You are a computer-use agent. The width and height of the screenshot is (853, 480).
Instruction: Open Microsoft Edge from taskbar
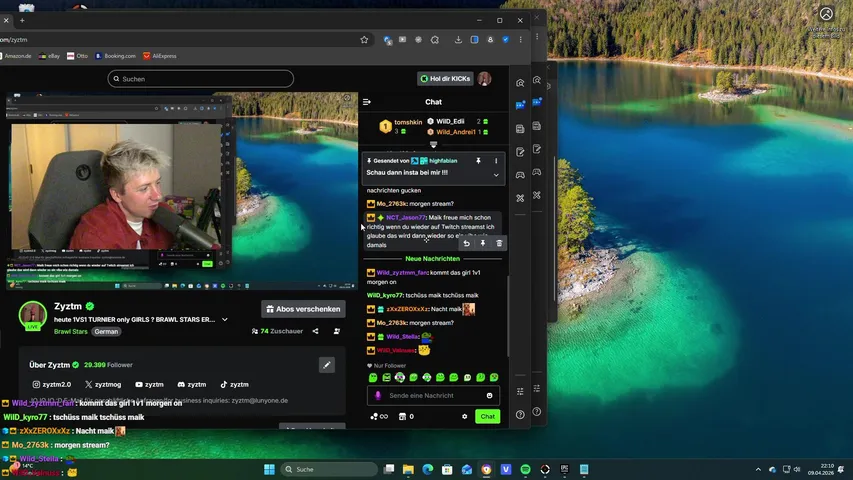428,469
